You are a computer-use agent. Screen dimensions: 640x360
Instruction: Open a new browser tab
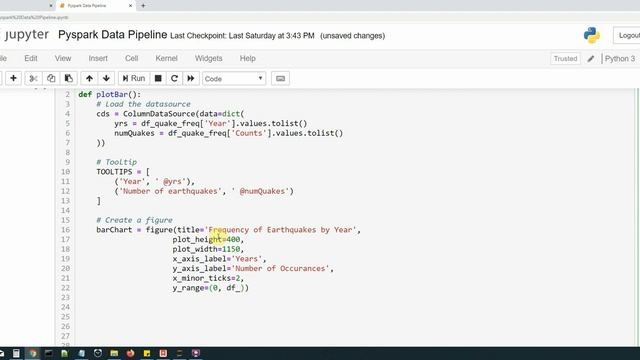[x=143, y=6]
